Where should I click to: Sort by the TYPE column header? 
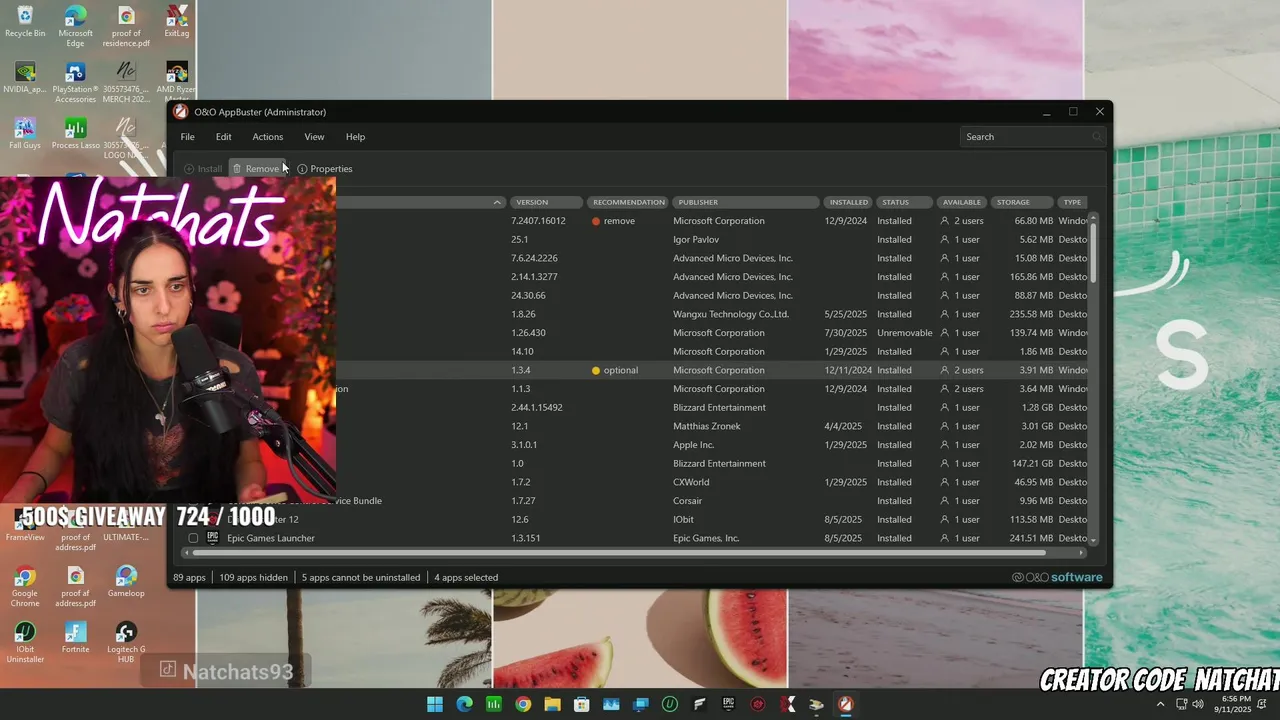click(1072, 202)
